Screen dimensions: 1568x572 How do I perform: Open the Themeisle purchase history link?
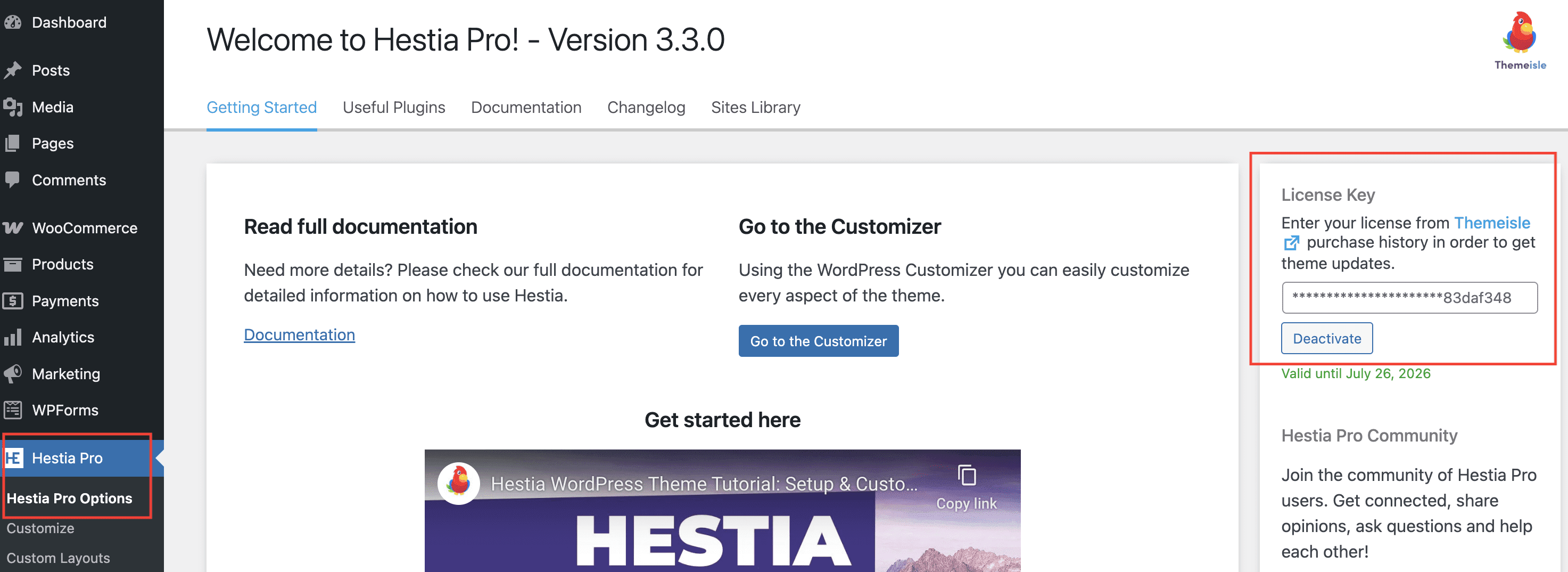pyautogui.click(x=1491, y=223)
